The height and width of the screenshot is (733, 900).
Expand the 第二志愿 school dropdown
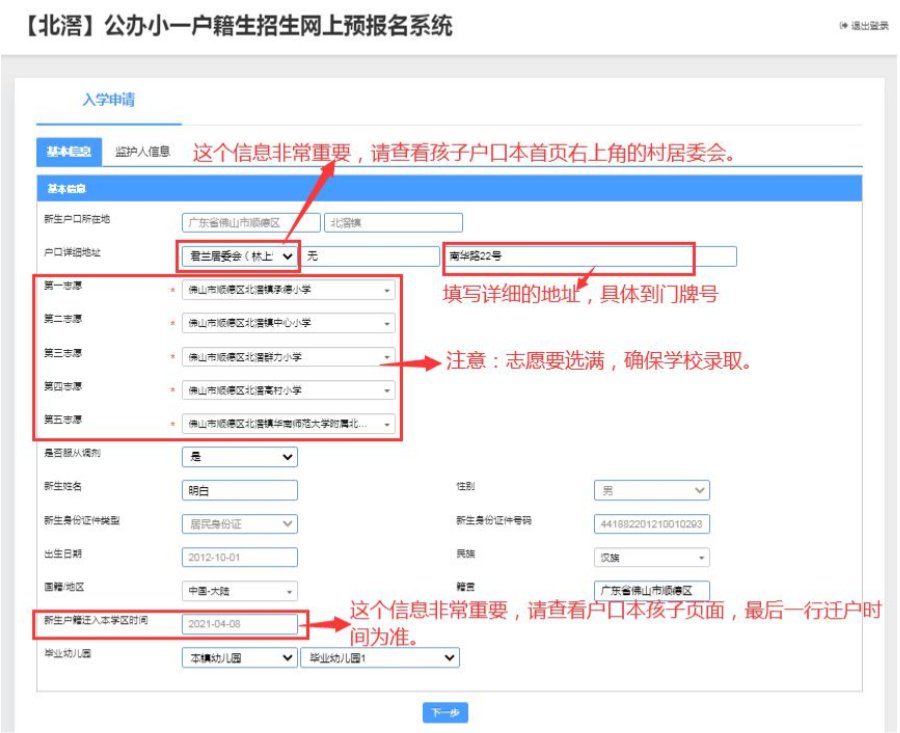(x=288, y=324)
